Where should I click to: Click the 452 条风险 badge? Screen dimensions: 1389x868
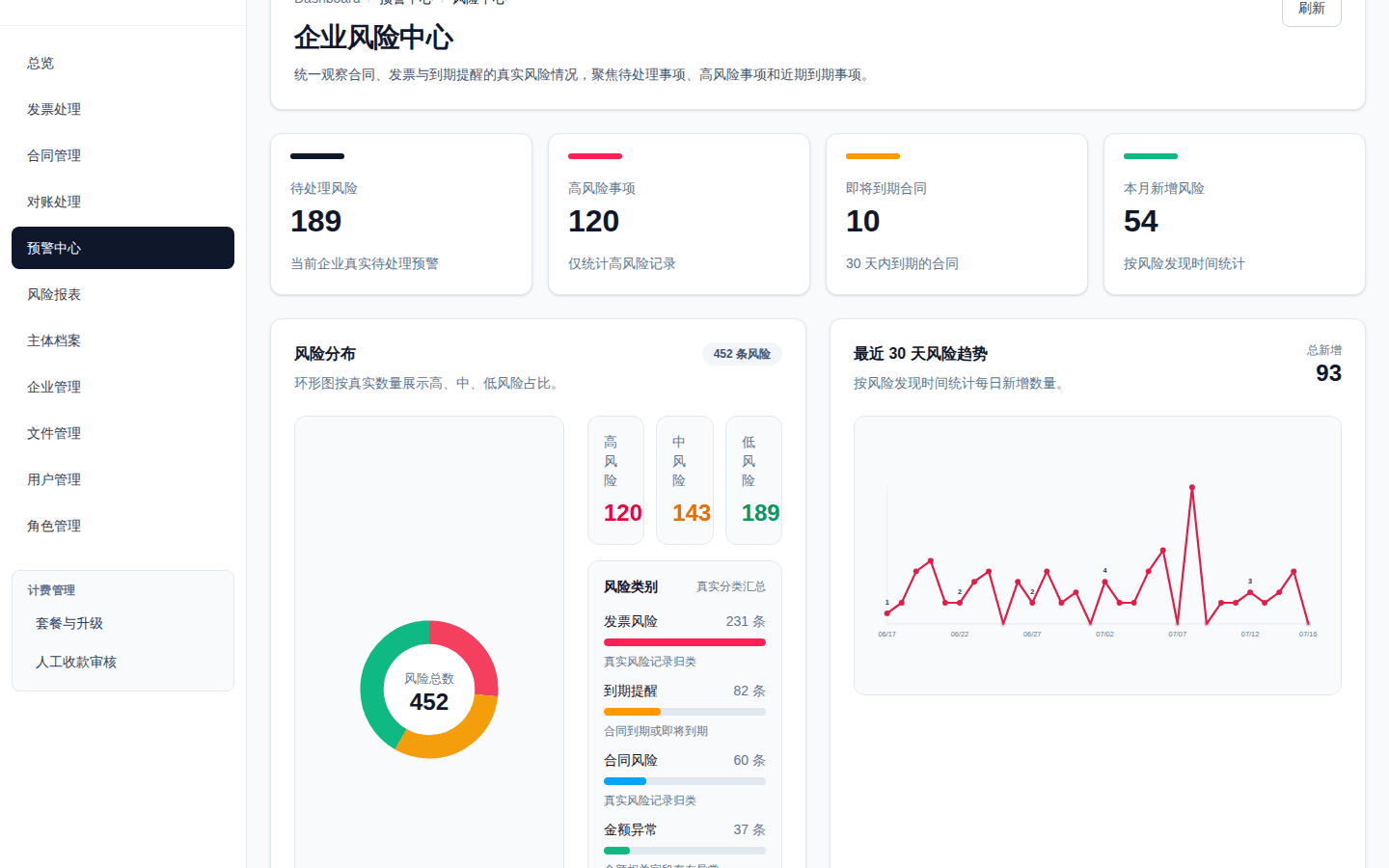742,354
